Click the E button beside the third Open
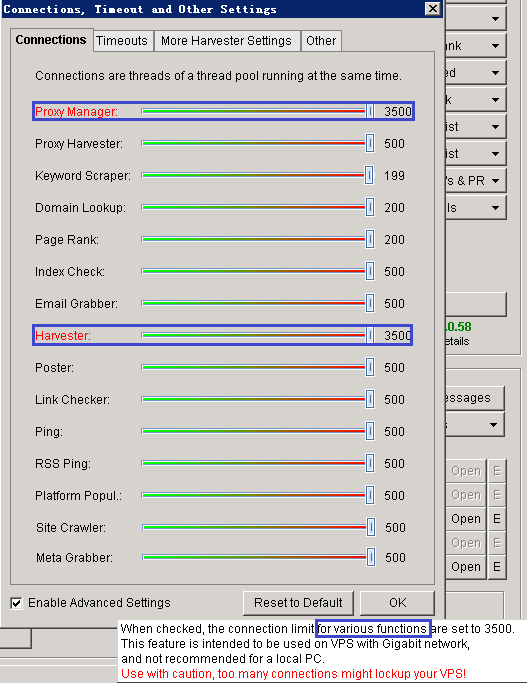Image resolution: width=527 pixels, height=683 pixels. (497, 519)
